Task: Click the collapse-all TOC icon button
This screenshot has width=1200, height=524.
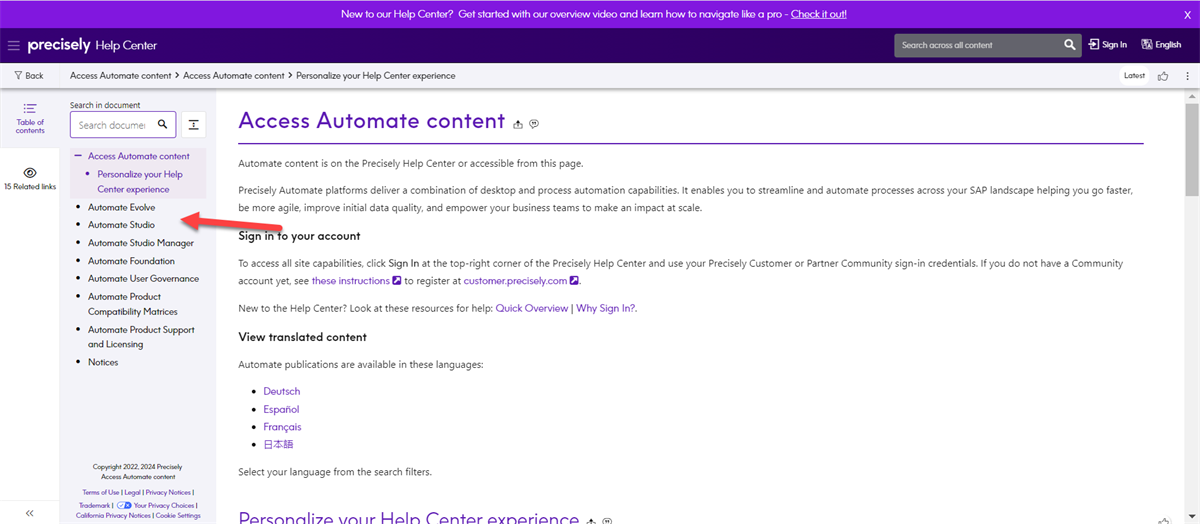Action: [194, 125]
